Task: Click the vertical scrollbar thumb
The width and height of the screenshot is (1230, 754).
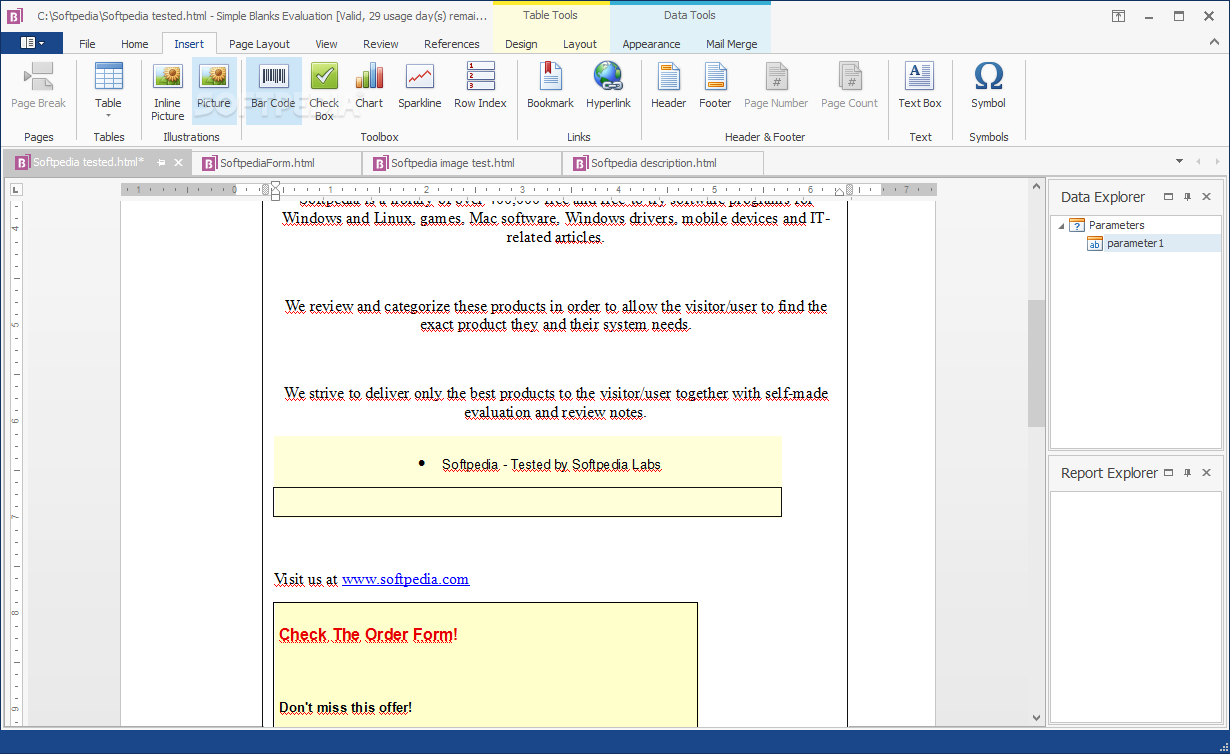Action: 1036,363
